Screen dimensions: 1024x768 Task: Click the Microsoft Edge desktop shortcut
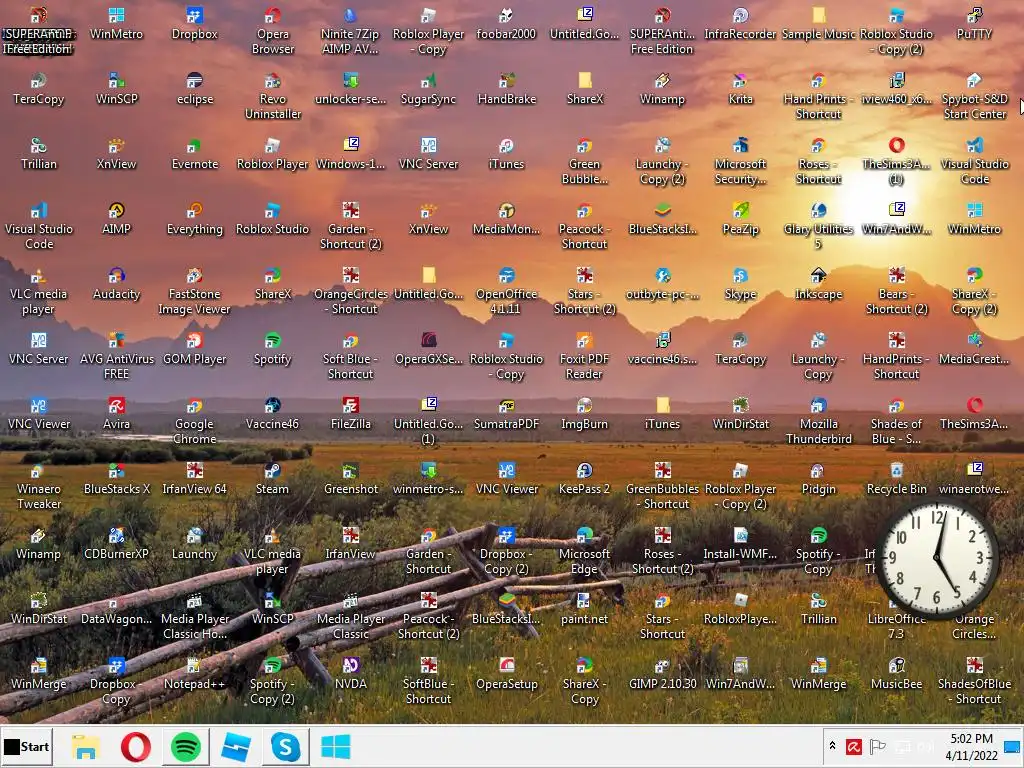(584, 551)
